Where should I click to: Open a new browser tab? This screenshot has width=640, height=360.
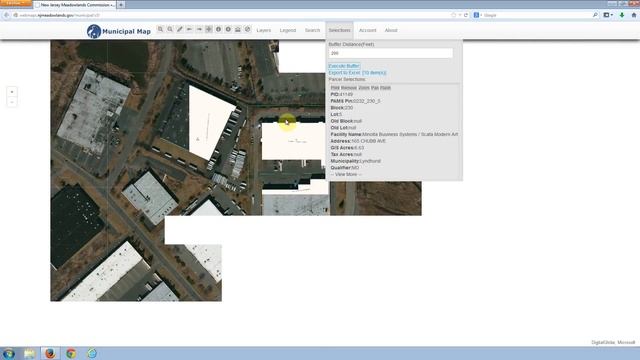121,5
